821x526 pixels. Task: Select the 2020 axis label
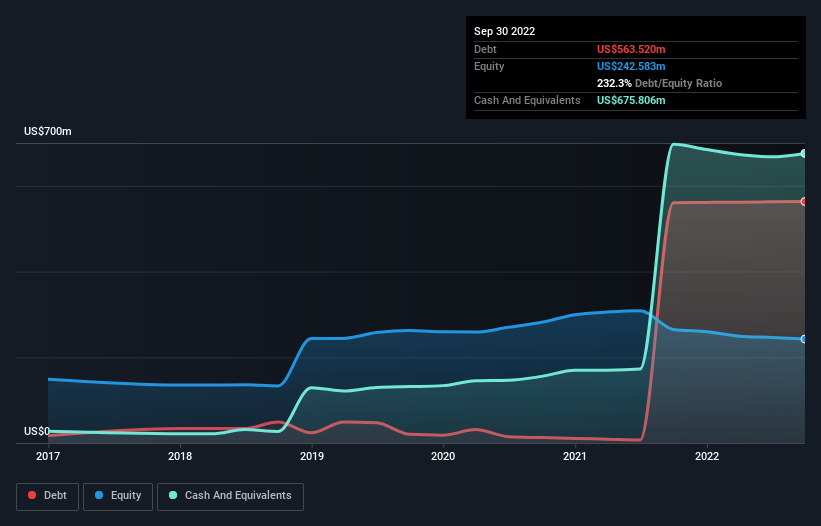coord(443,456)
